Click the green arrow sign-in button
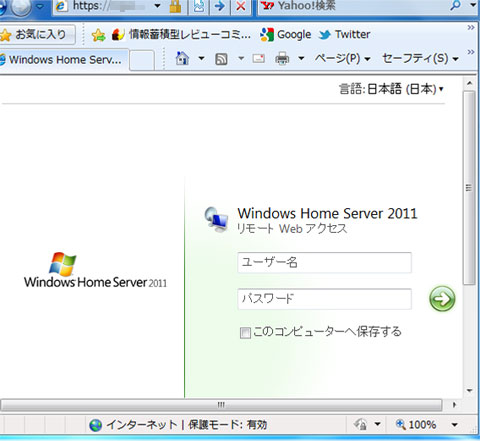480x441 pixels. click(442, 299)
